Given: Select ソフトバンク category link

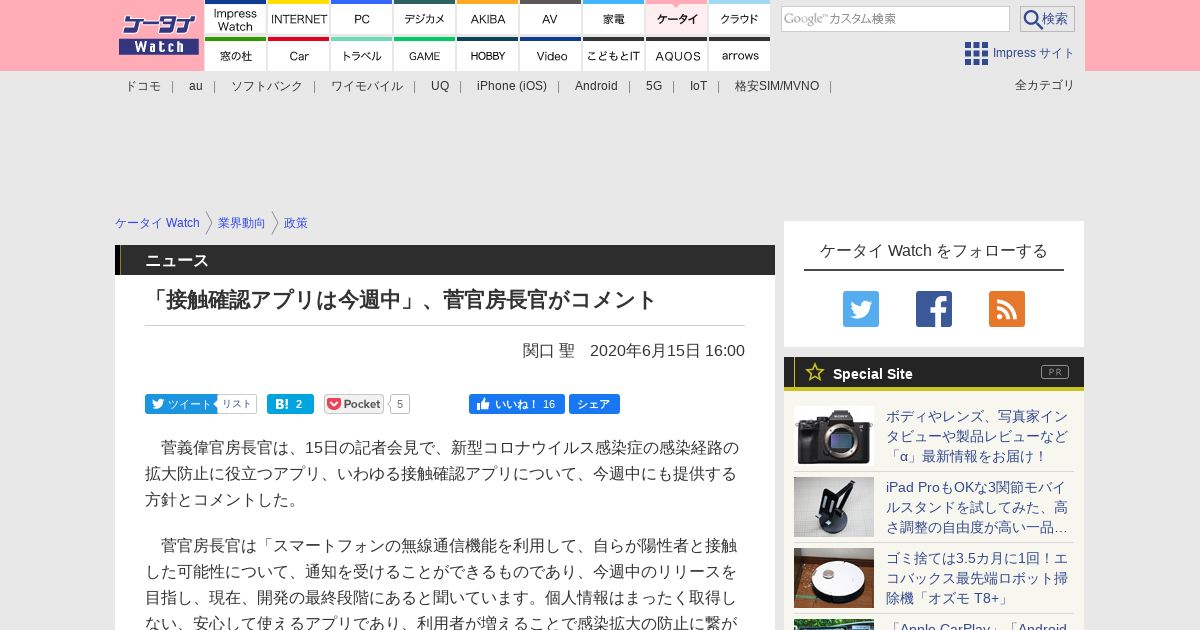Looking at the screenshot, I should click(x=267, y=86).
